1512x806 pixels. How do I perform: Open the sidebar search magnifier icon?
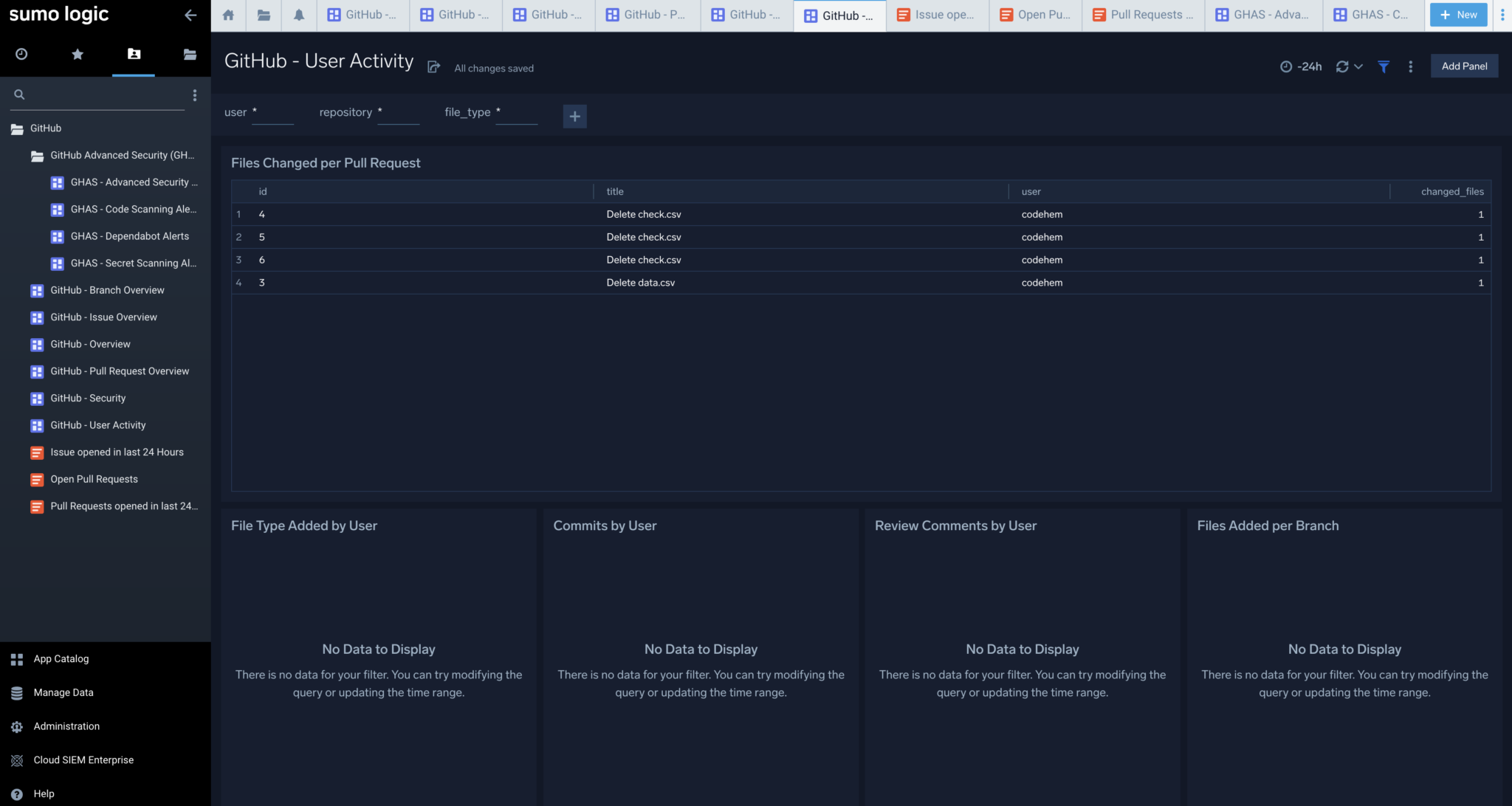coord(19,94)
